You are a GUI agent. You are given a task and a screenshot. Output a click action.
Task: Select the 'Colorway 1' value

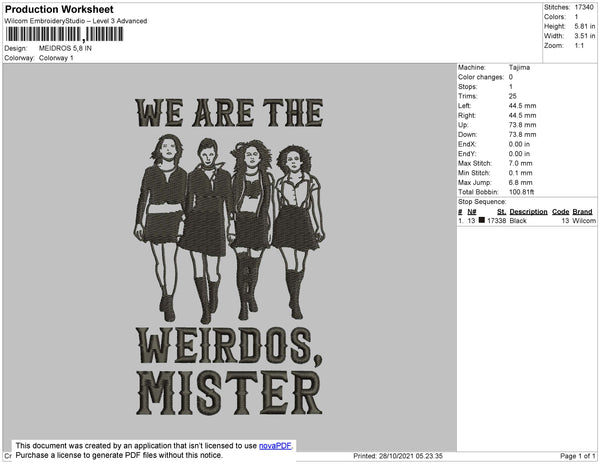pyautogui.click(x=56, y=58)
